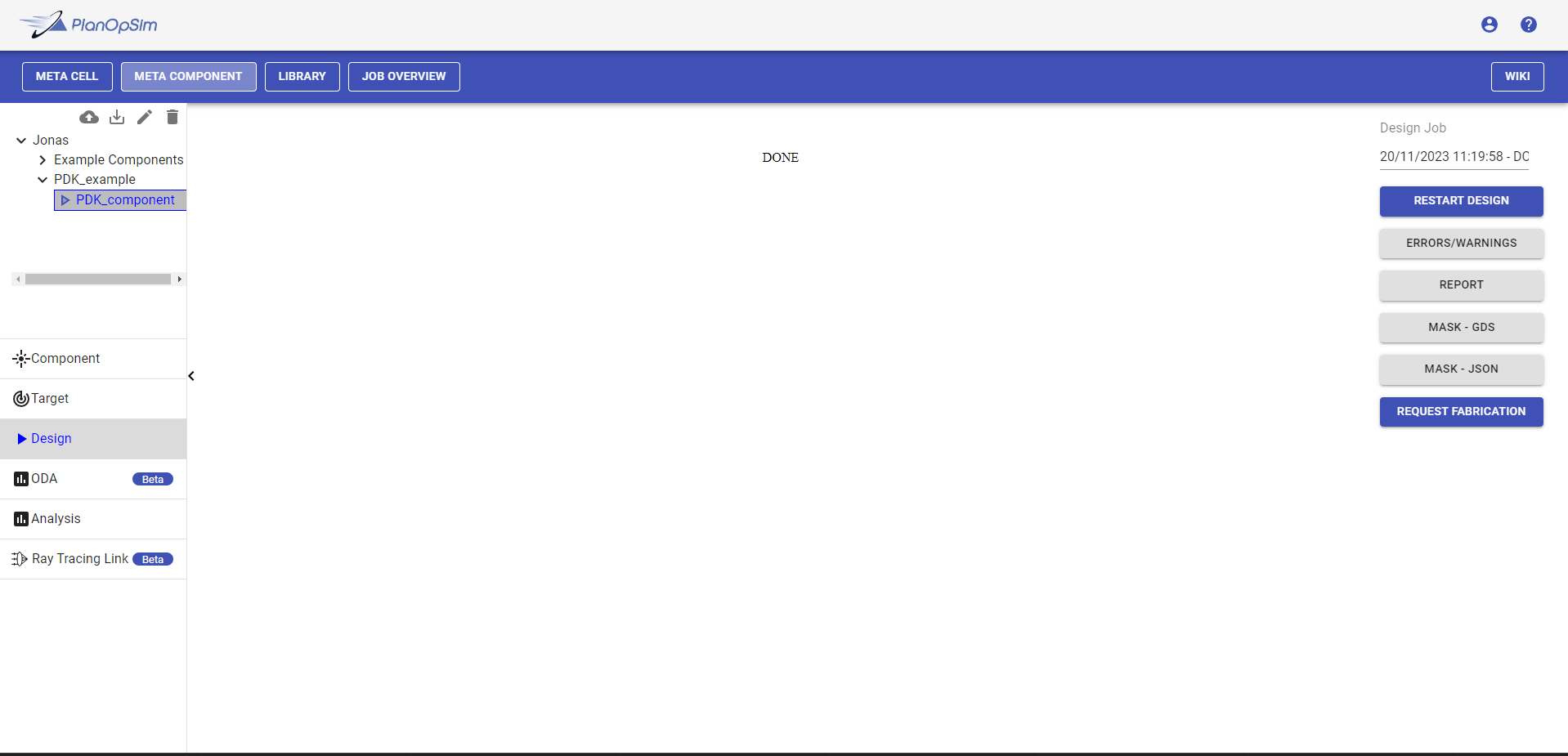Switch to the Meta Cell tab
1568x756 pixels.
tap(67, 76)
